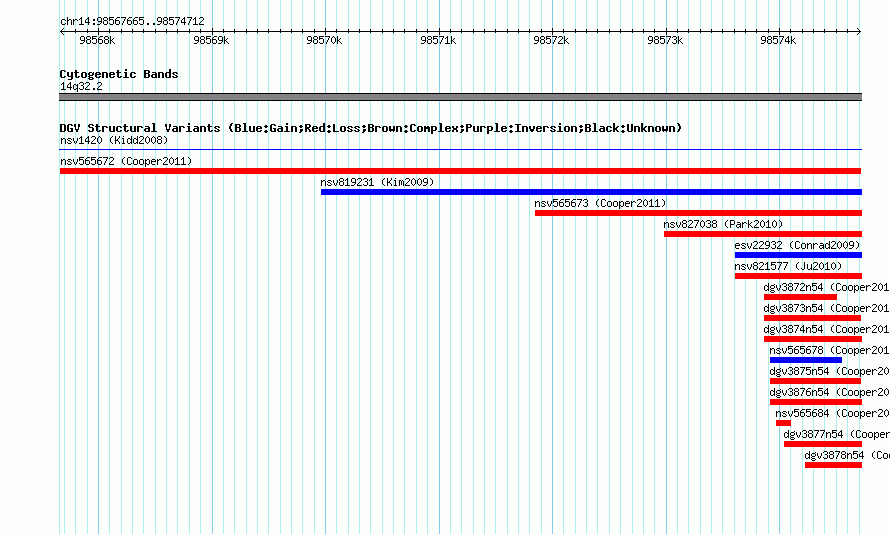This screenshot has height=534, width=890.
Task: Open the dgv3875n54 variant label
Action: (829, 371)
